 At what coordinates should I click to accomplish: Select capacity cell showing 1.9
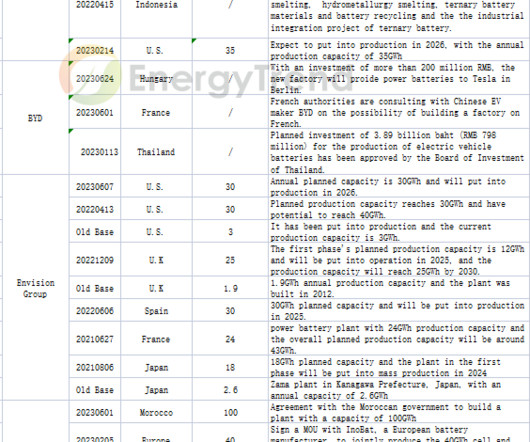click(230, 288)
